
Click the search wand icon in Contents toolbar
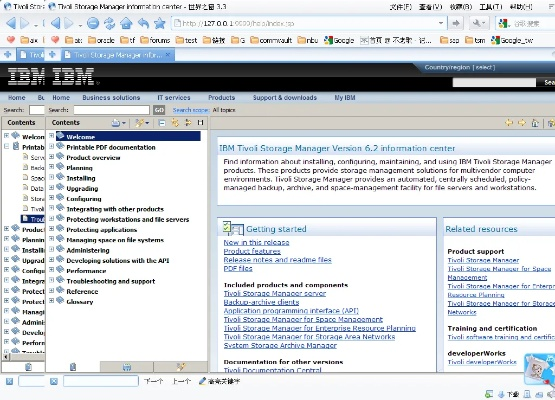point(140,123)
